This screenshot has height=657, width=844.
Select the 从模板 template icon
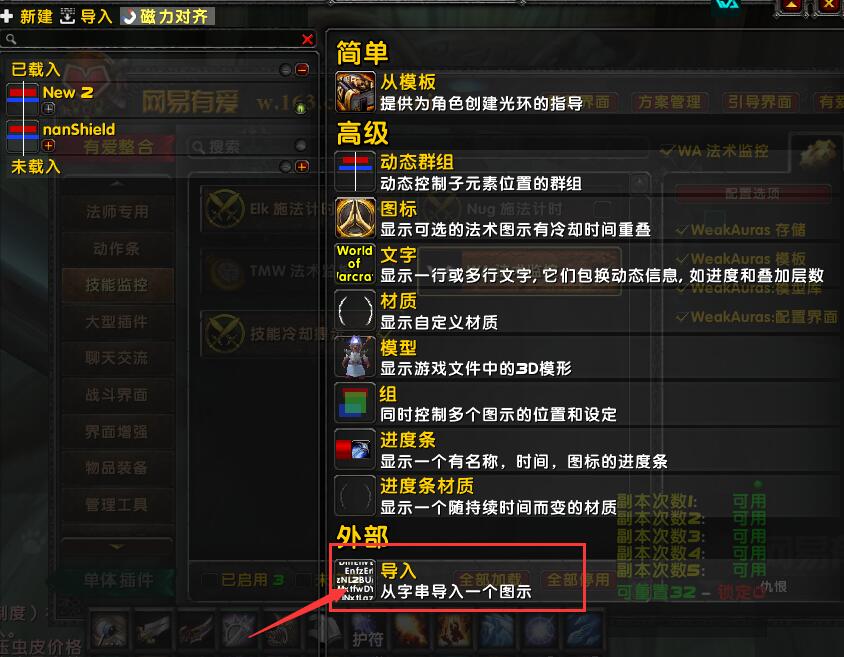[x=355, y=92]
